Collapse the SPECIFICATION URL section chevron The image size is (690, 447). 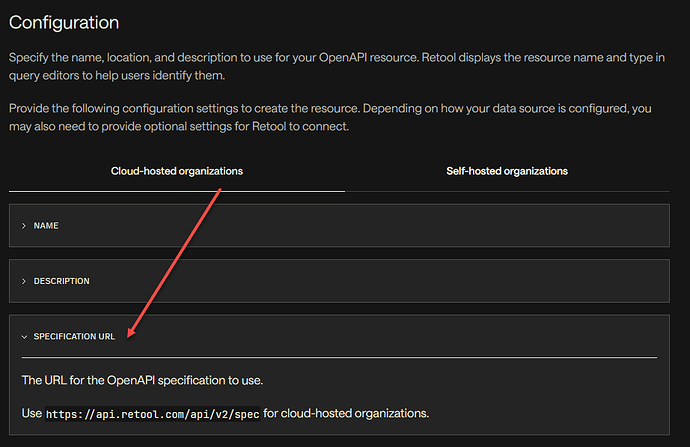pyautogui.click(x=24, y=337)
